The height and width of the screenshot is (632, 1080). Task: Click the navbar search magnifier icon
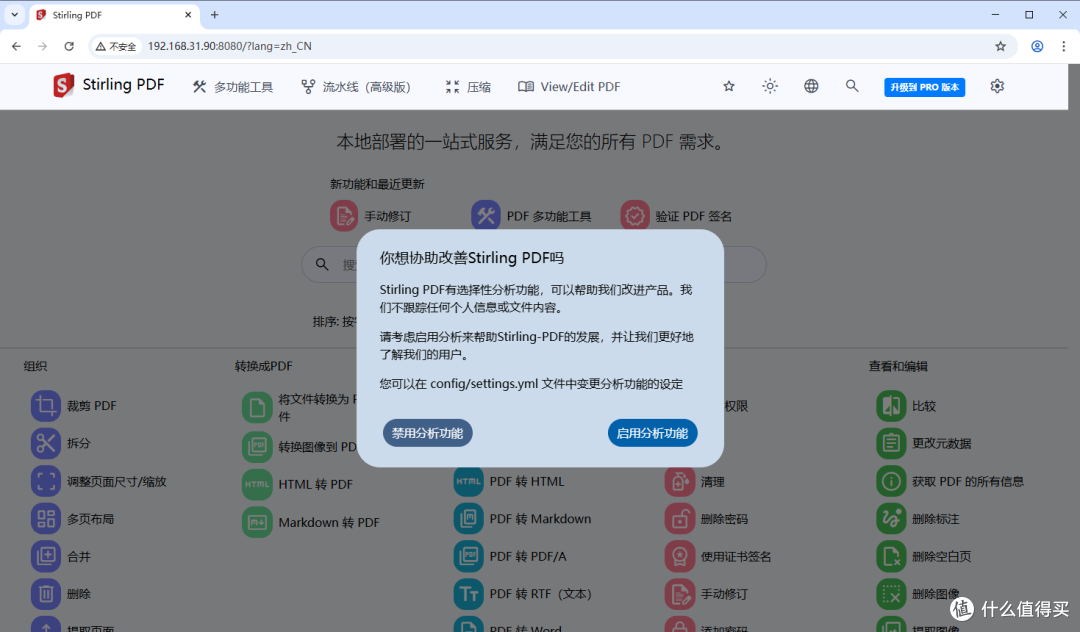(x=852, y=86)
